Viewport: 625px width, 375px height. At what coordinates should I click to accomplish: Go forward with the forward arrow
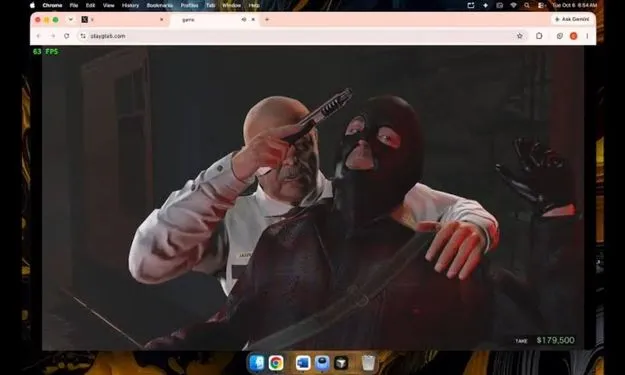tap(53, 36)
